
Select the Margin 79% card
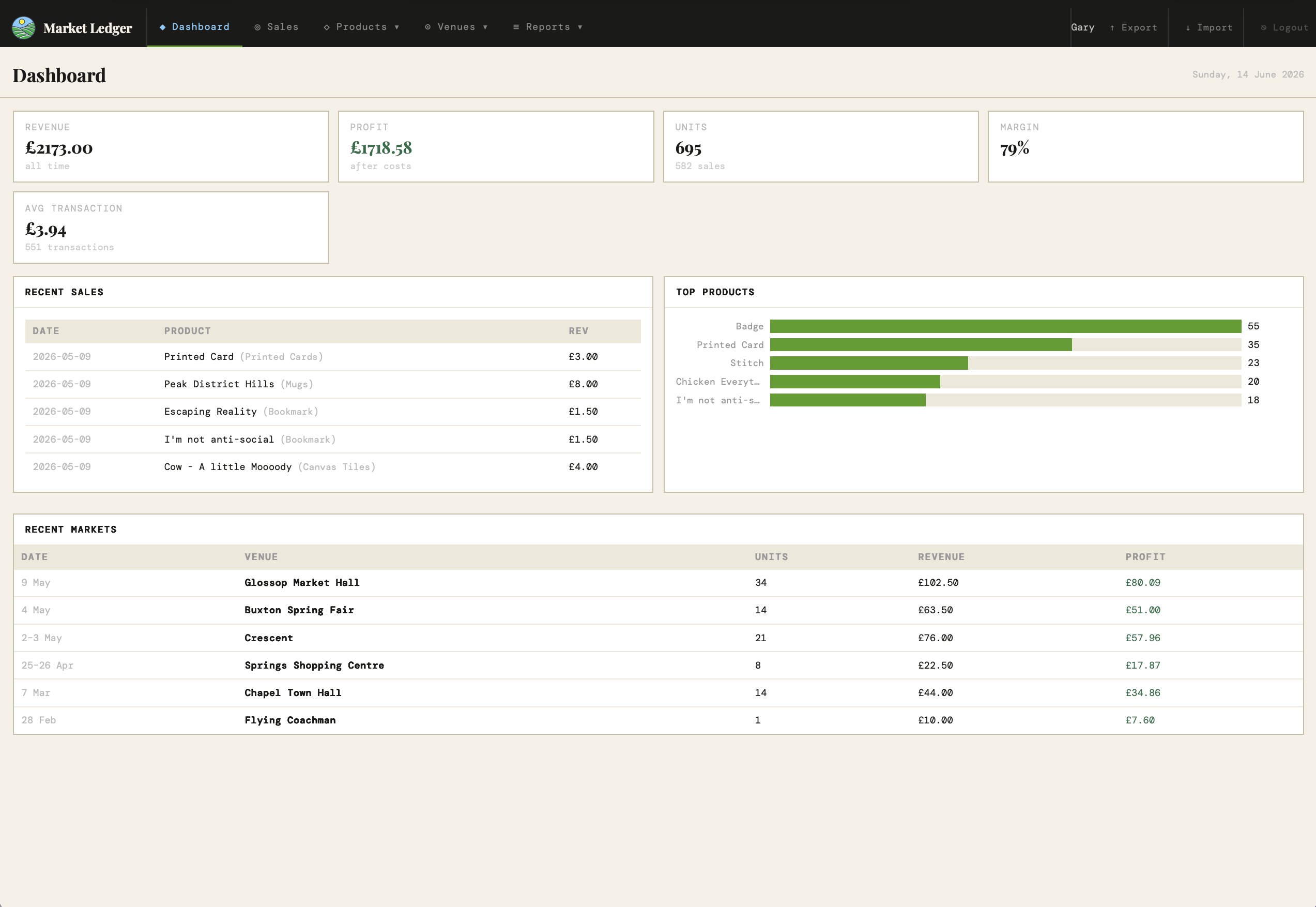tap(1145, 147)
